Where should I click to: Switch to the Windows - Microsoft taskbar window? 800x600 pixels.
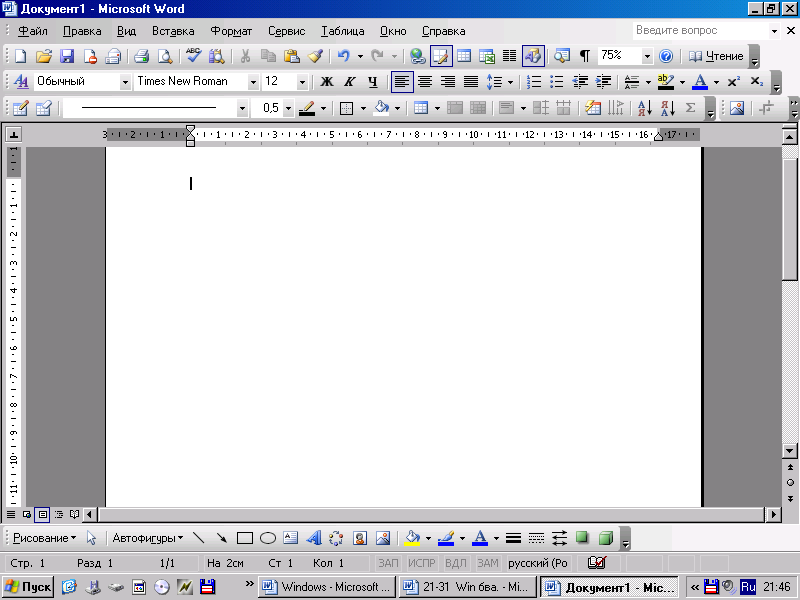(327, 587)
